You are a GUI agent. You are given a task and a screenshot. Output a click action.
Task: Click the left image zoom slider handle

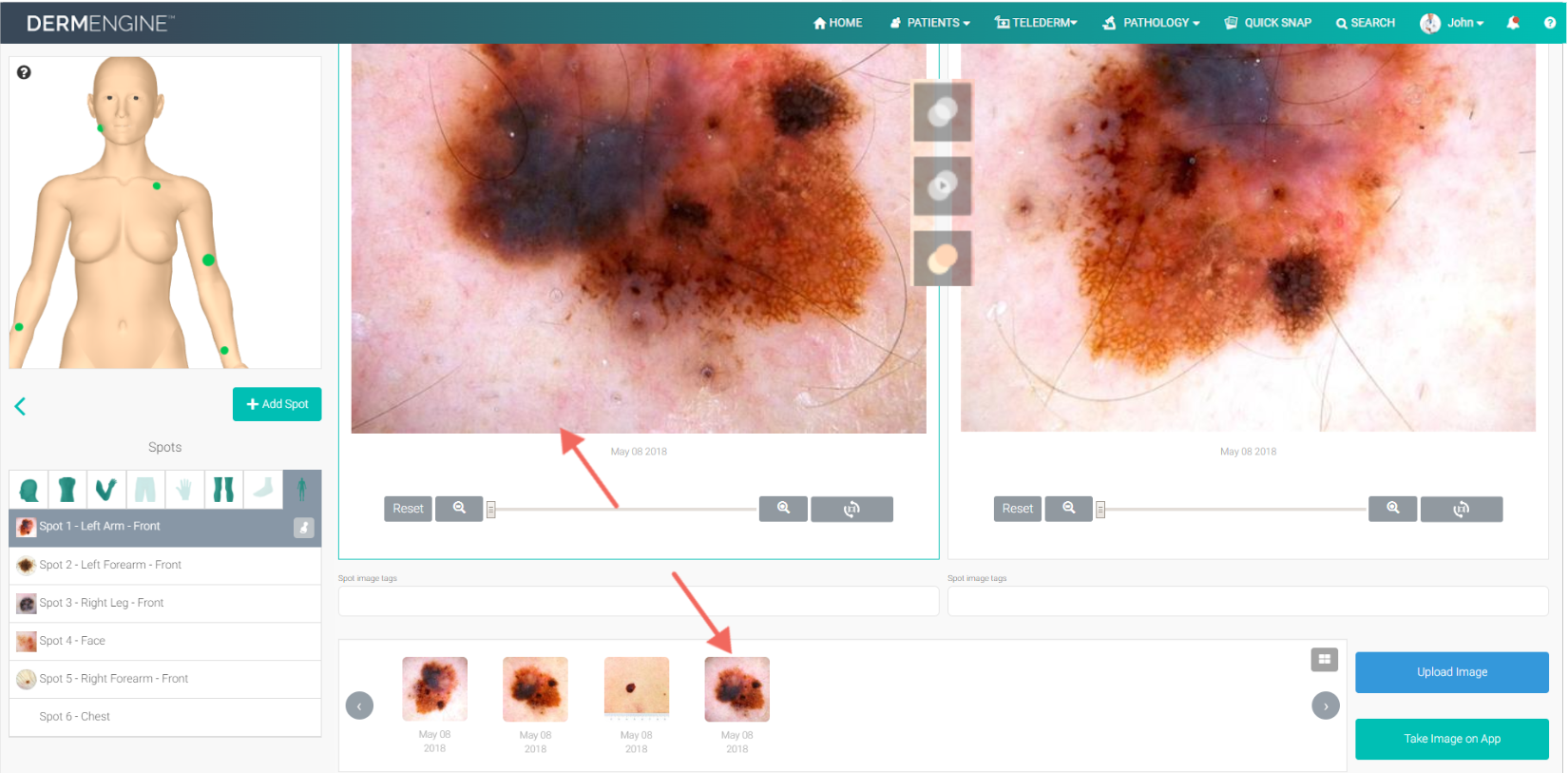[x=491, y=511]
